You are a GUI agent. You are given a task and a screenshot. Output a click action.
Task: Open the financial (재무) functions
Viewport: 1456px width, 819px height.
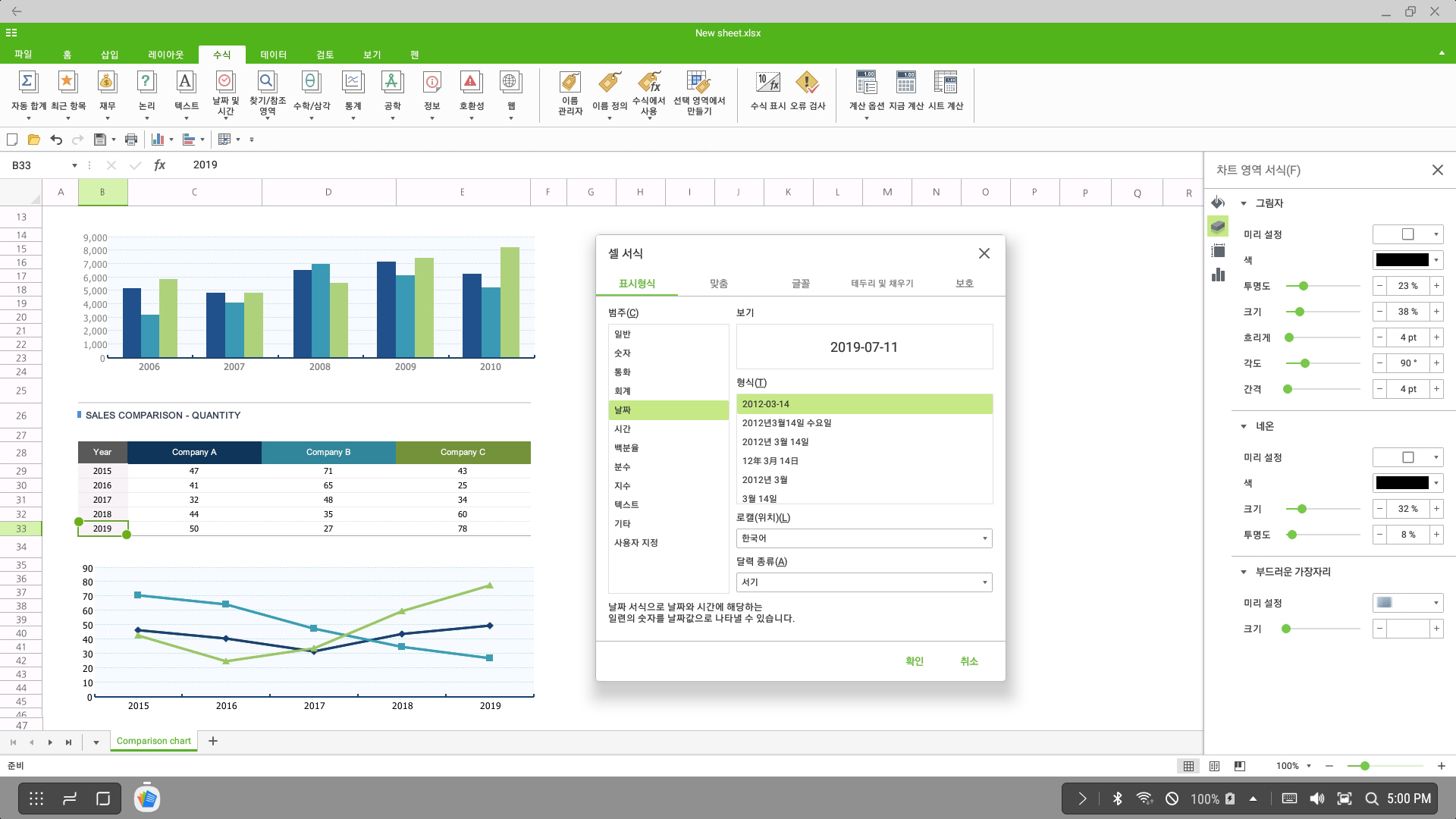pyautogui.click(x=107, y=93)
